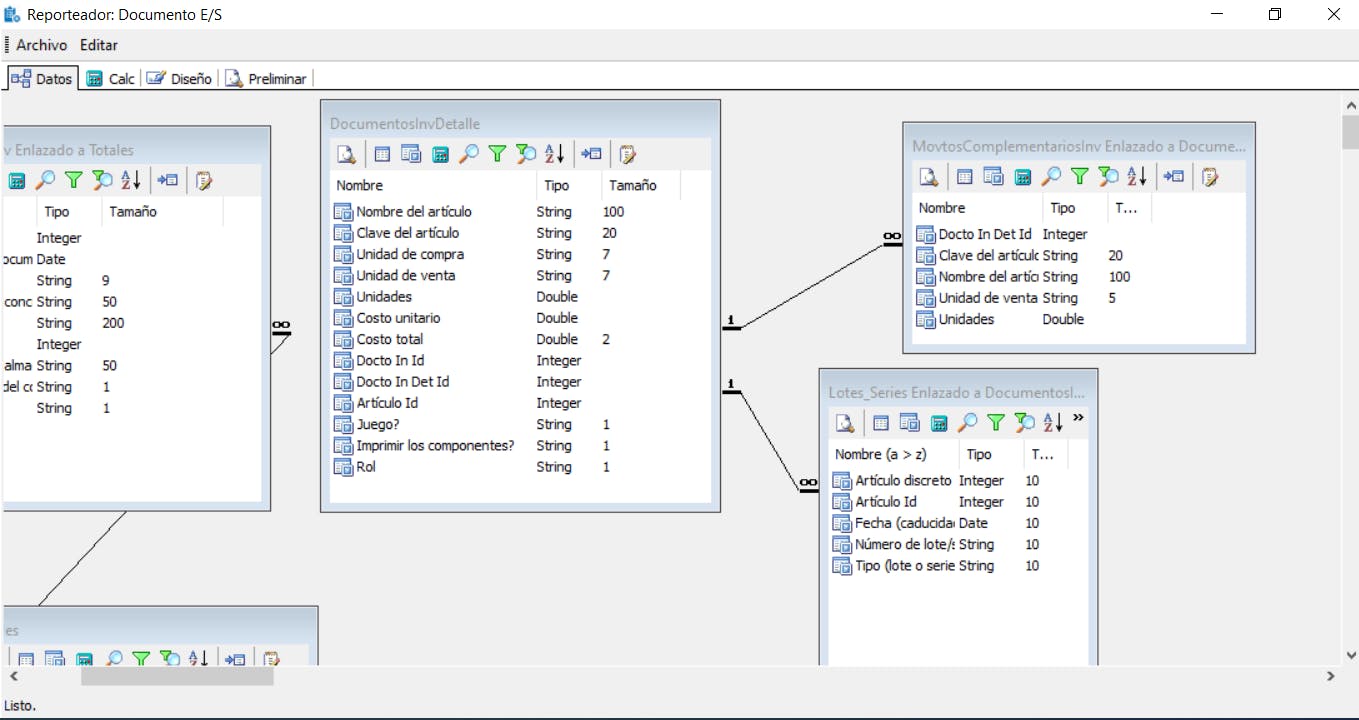Click calculator icon in MovtosComplementariosInv toolbar
Image resolution: width=1359 pixels, height=720 pixels.
pos(1022,177)
